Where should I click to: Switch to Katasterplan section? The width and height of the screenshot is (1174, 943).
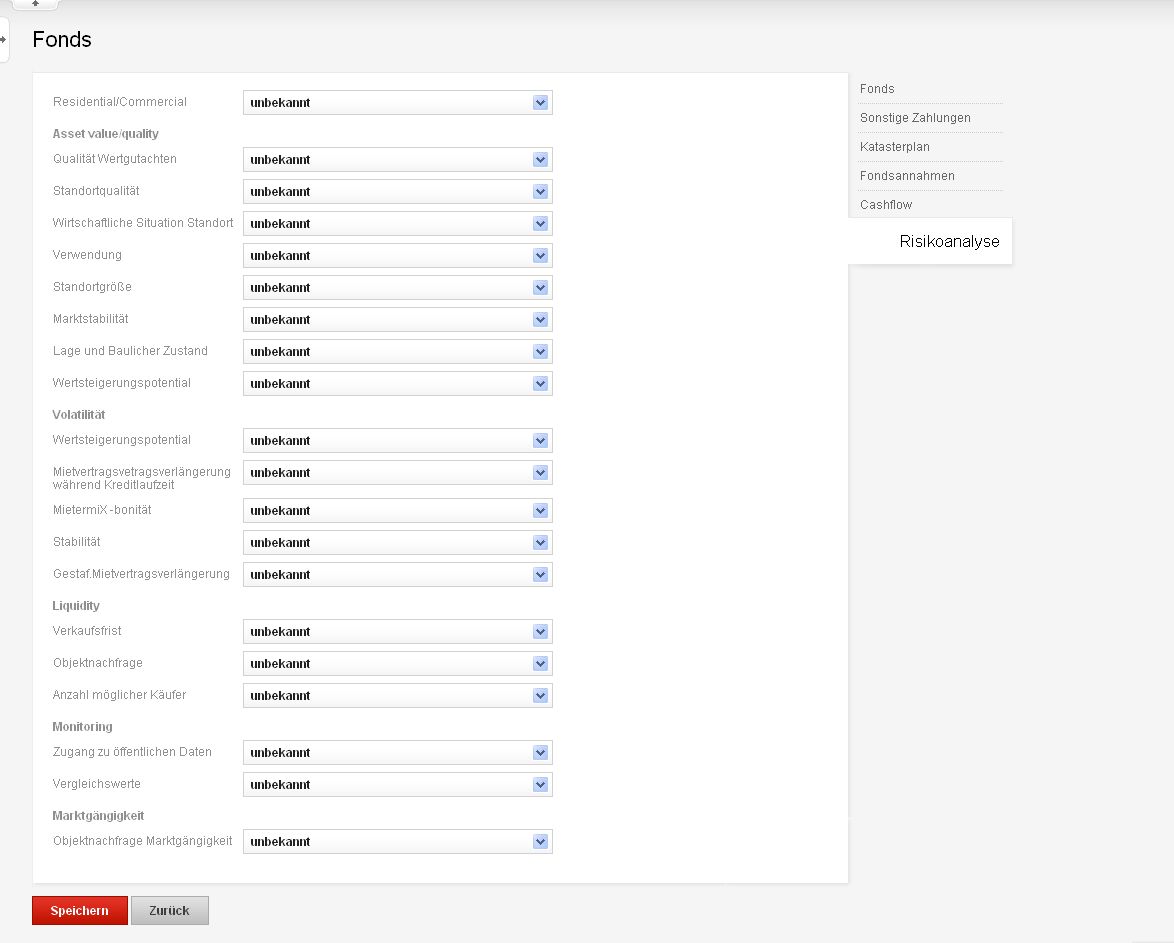coord(895,147)
